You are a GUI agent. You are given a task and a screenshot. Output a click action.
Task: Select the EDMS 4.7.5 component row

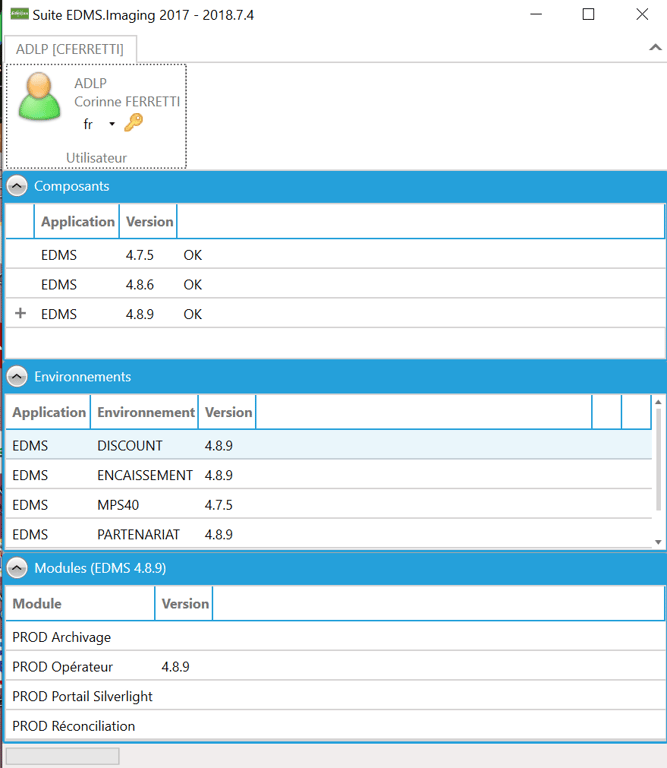[x=335, y=255]
